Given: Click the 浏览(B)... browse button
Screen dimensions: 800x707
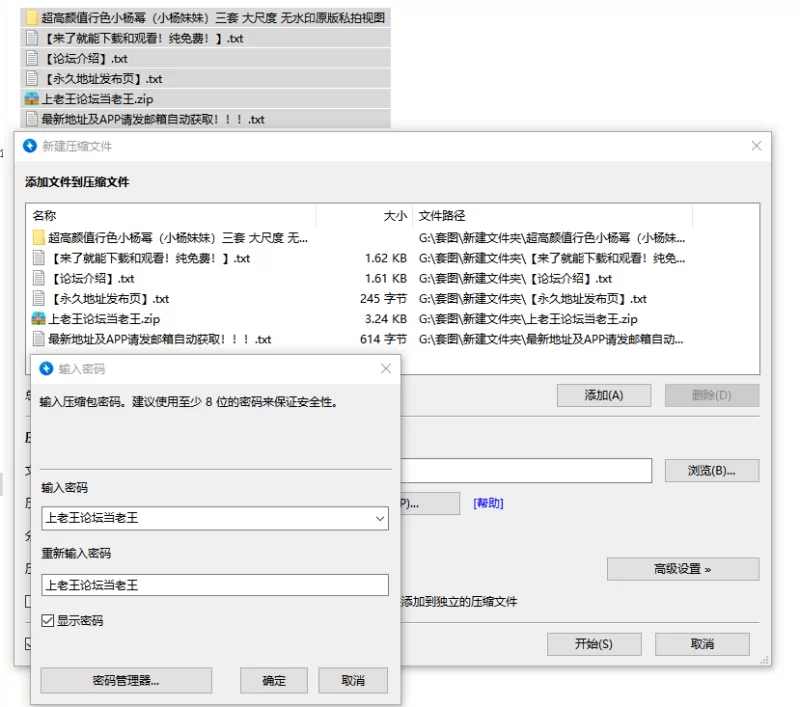Looking at the screenshot, I should [x=712, y=470].
